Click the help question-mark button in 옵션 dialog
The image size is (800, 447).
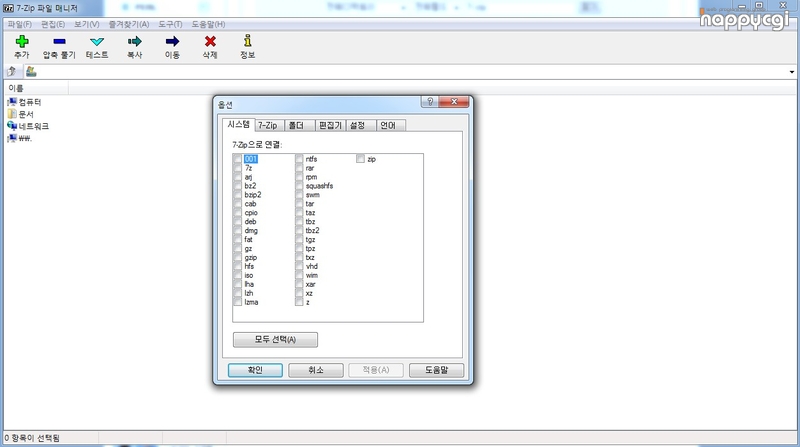(430, 102)
